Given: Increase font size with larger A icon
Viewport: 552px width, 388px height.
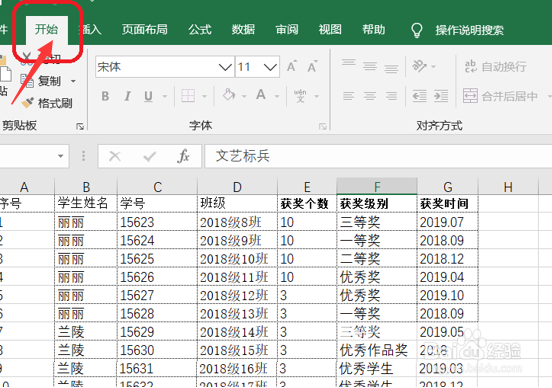Looking at the screenshot, I should [291, 66].
